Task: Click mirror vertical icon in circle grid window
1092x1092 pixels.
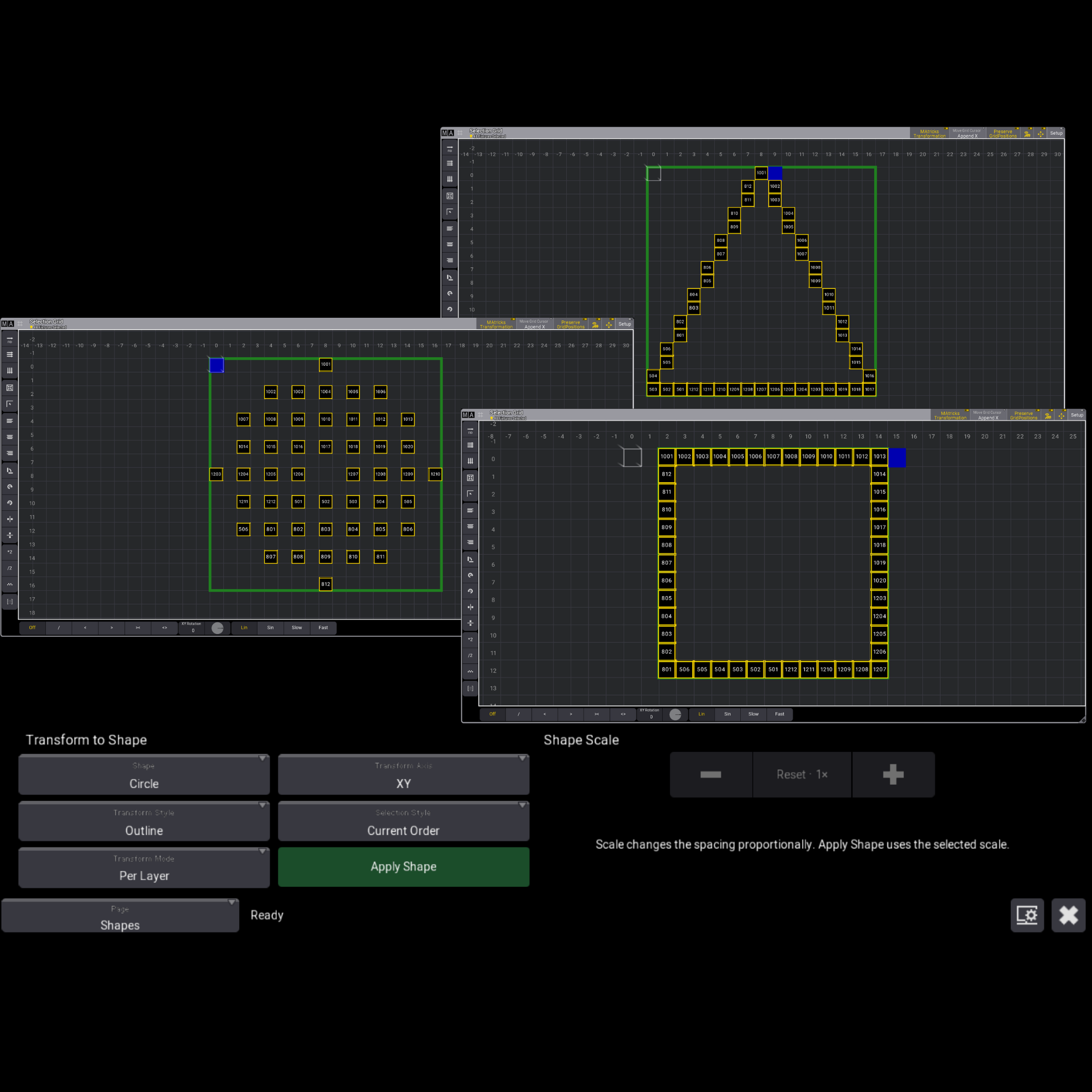Action: click(x=10, y=535)
